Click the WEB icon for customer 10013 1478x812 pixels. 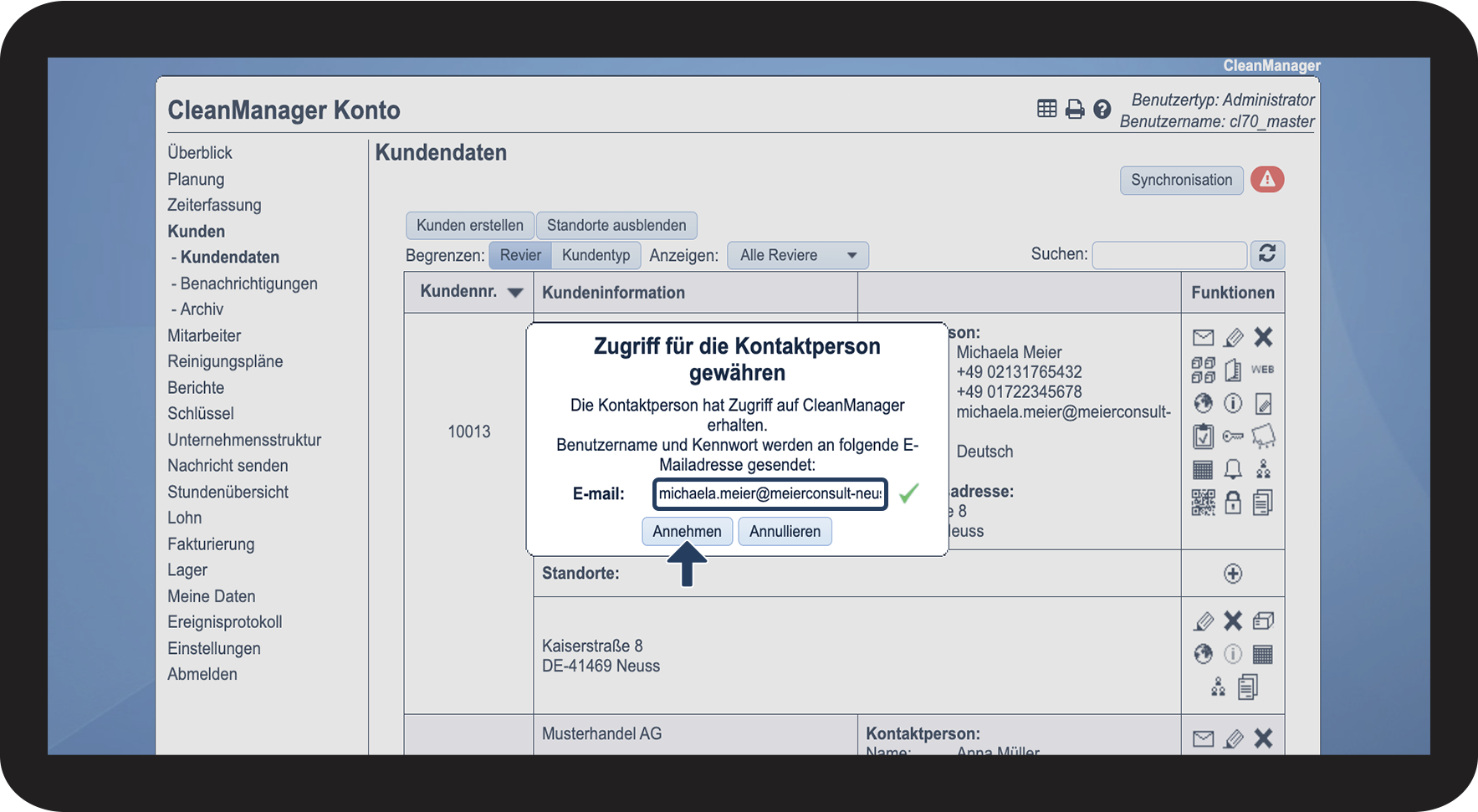point(1262,370)
